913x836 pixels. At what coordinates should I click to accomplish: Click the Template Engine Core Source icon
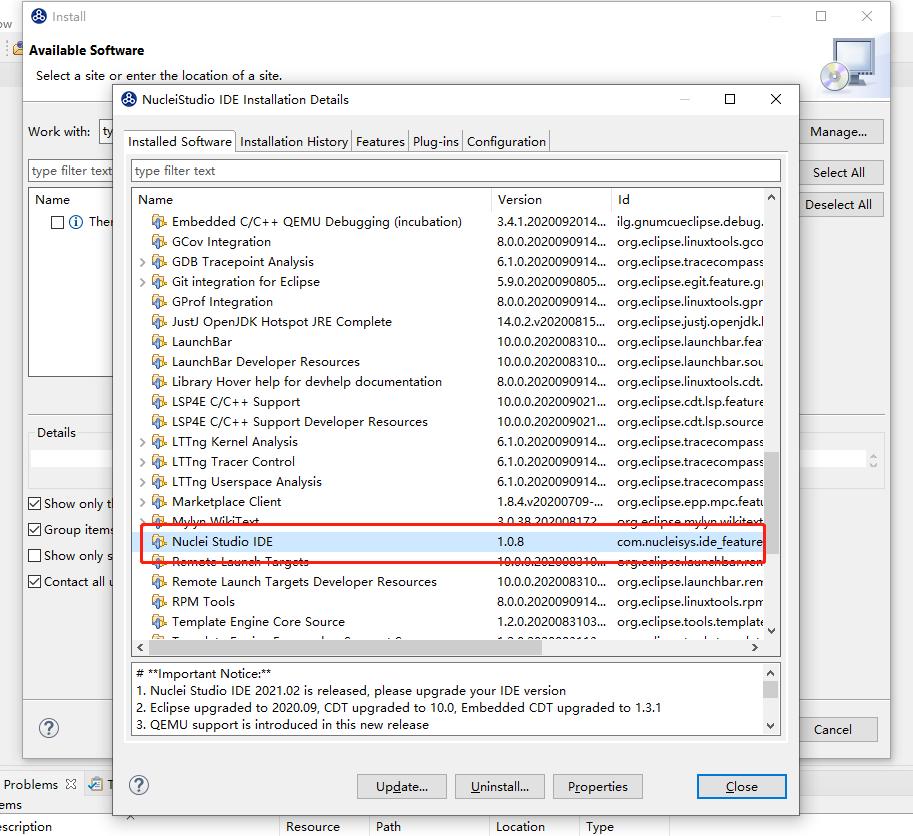tap(159, 622)
